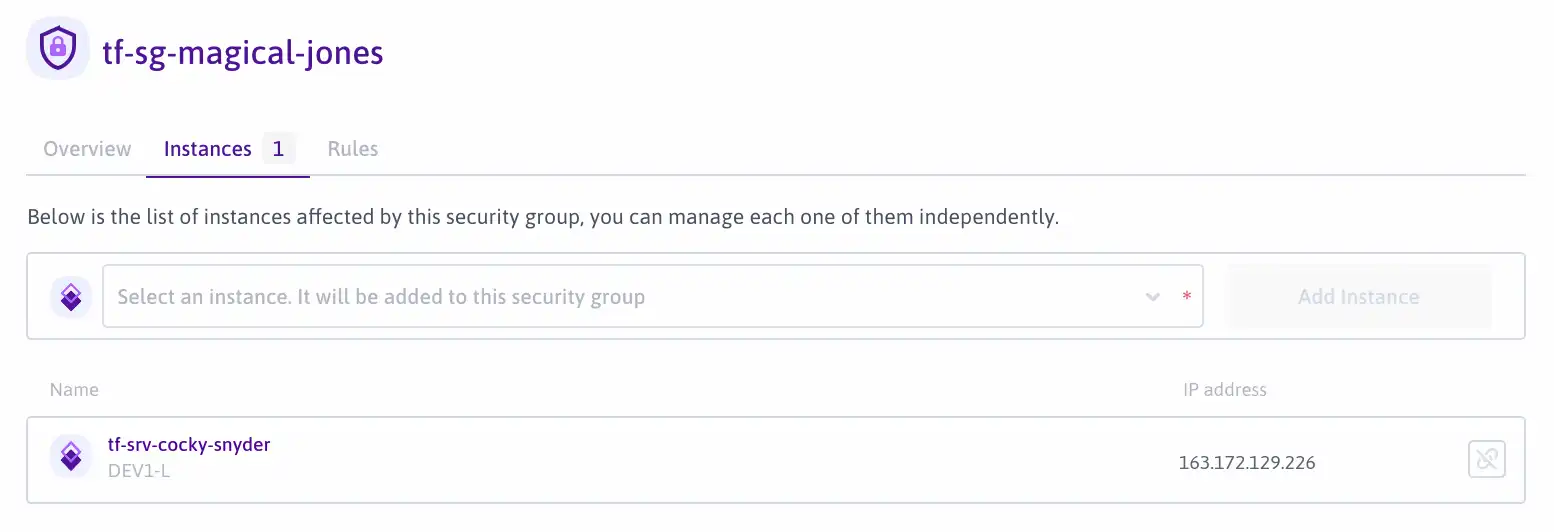Click the DEV1-L instance type label
Image resolution: width=1554 pixels, height=532 pixels.
point(138,470)
